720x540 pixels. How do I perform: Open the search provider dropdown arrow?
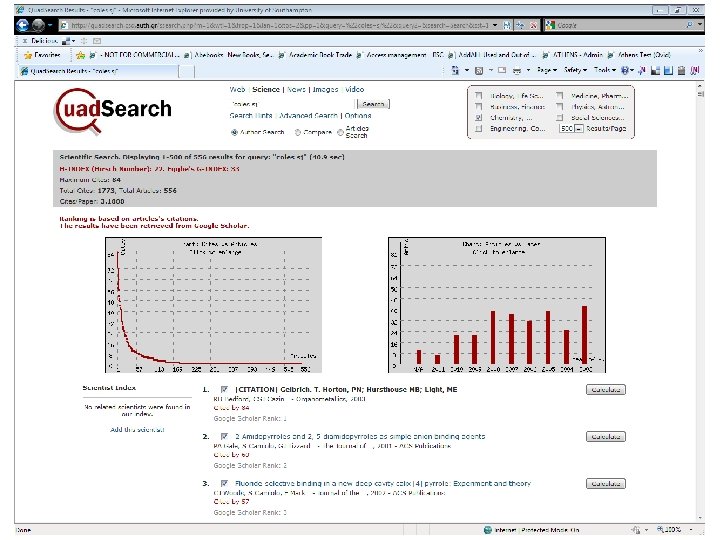tap(699, 25)
